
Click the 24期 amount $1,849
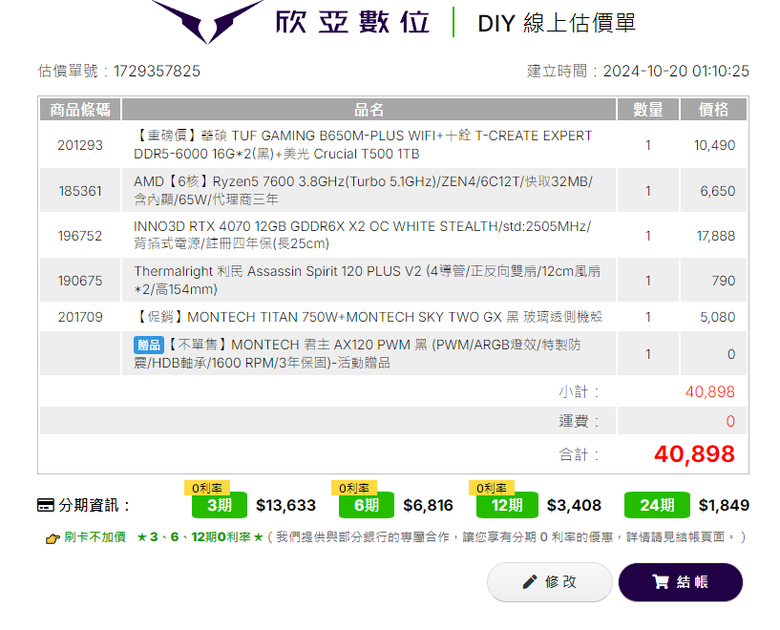pyautogui.click(x=724, y=506)
